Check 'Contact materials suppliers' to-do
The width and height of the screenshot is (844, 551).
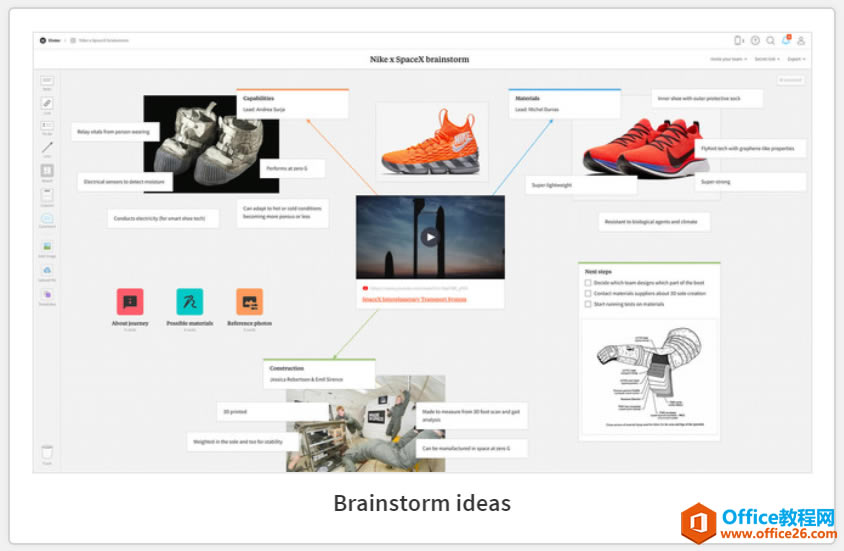click(x=588, y=293)
